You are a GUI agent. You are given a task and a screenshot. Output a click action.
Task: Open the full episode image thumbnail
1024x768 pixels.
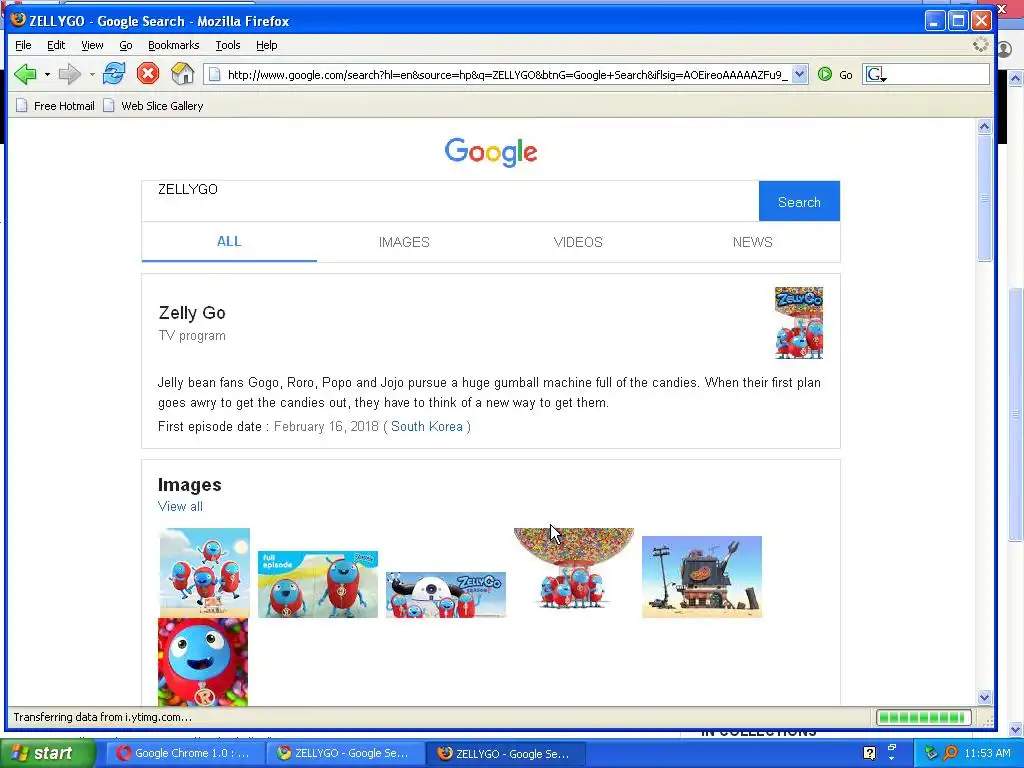click(318, 584)
